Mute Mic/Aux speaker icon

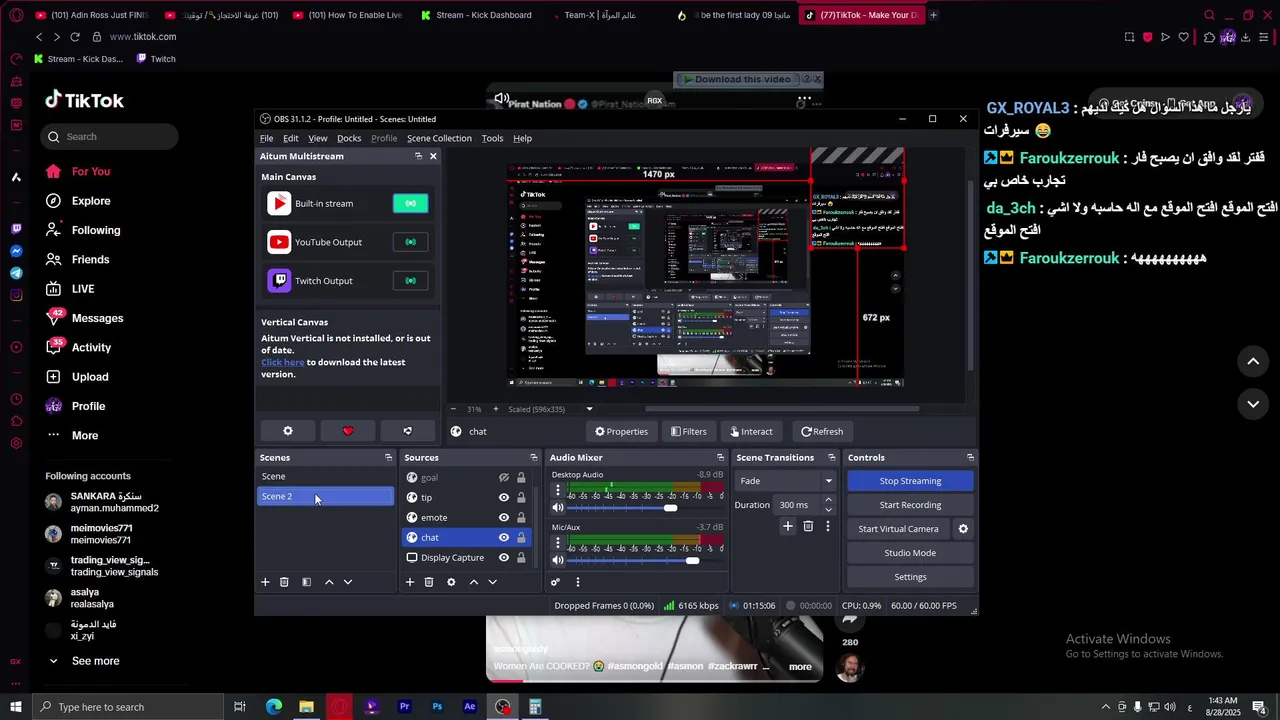point(558,560)
